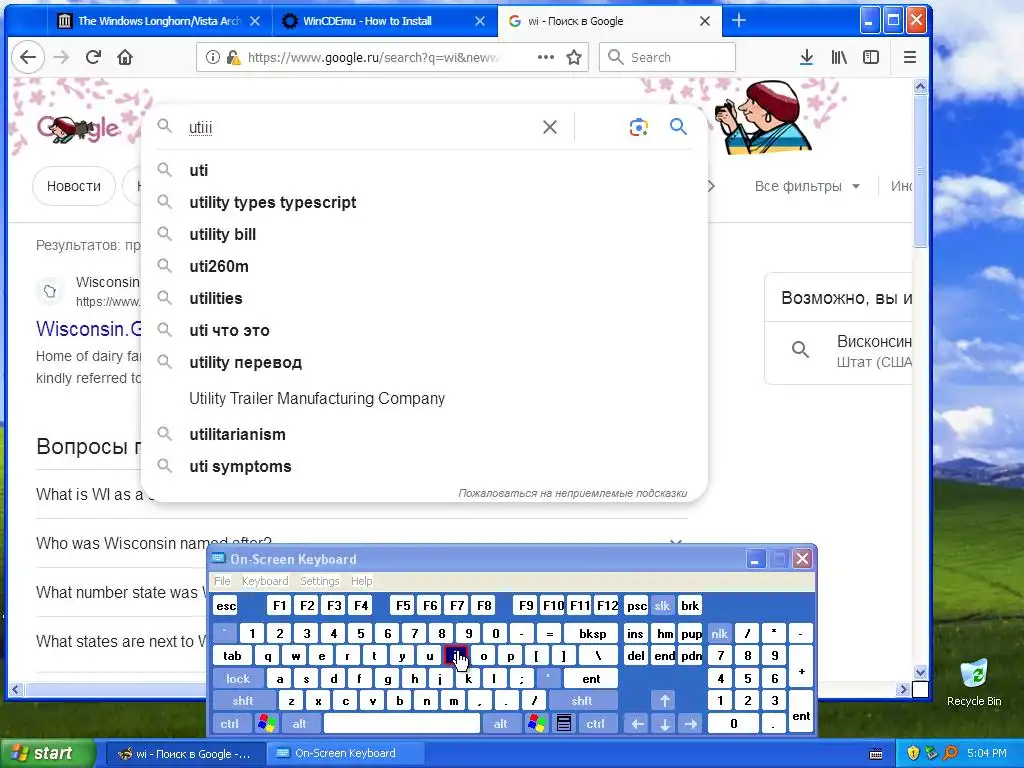
Task: Open Keyboard menu in On-Screen Keyboard
Action: [264, 581]
